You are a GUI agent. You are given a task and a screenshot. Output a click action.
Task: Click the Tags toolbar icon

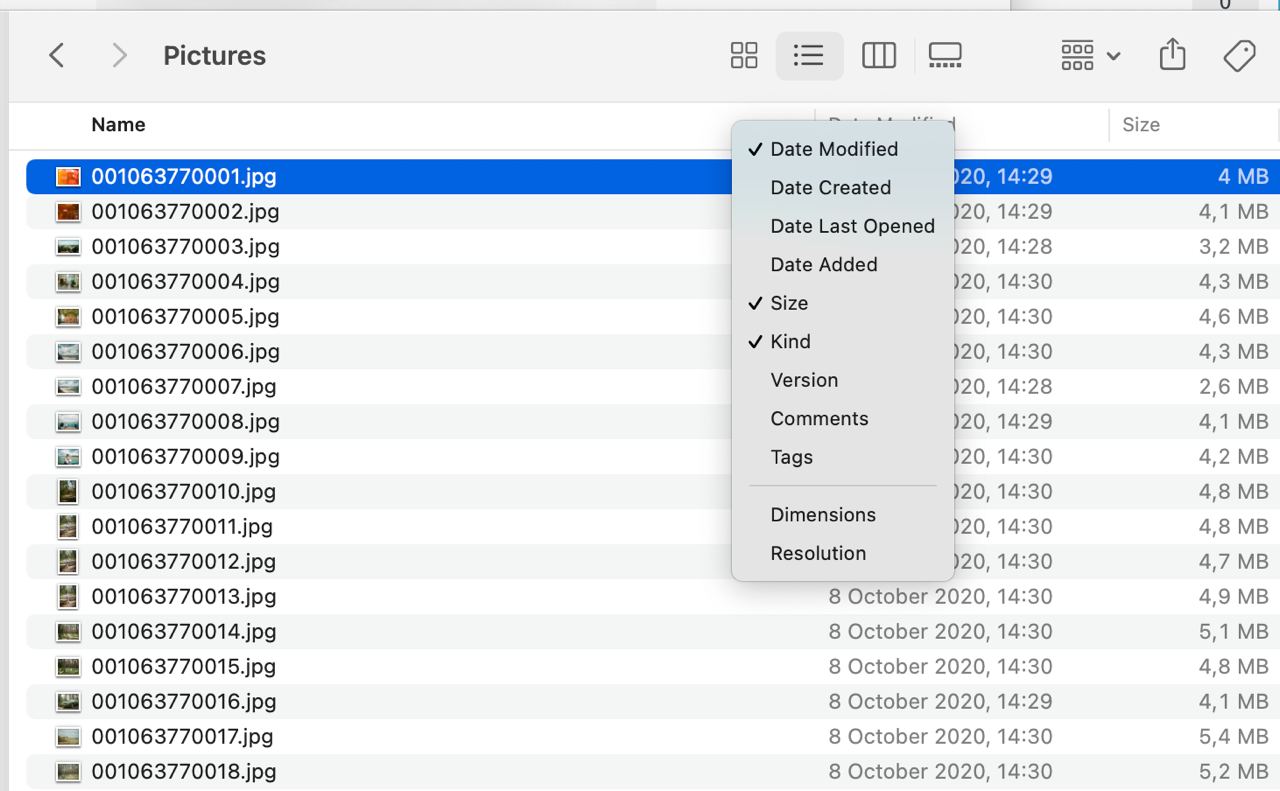pyautogui.click(x=1239, y=56)
